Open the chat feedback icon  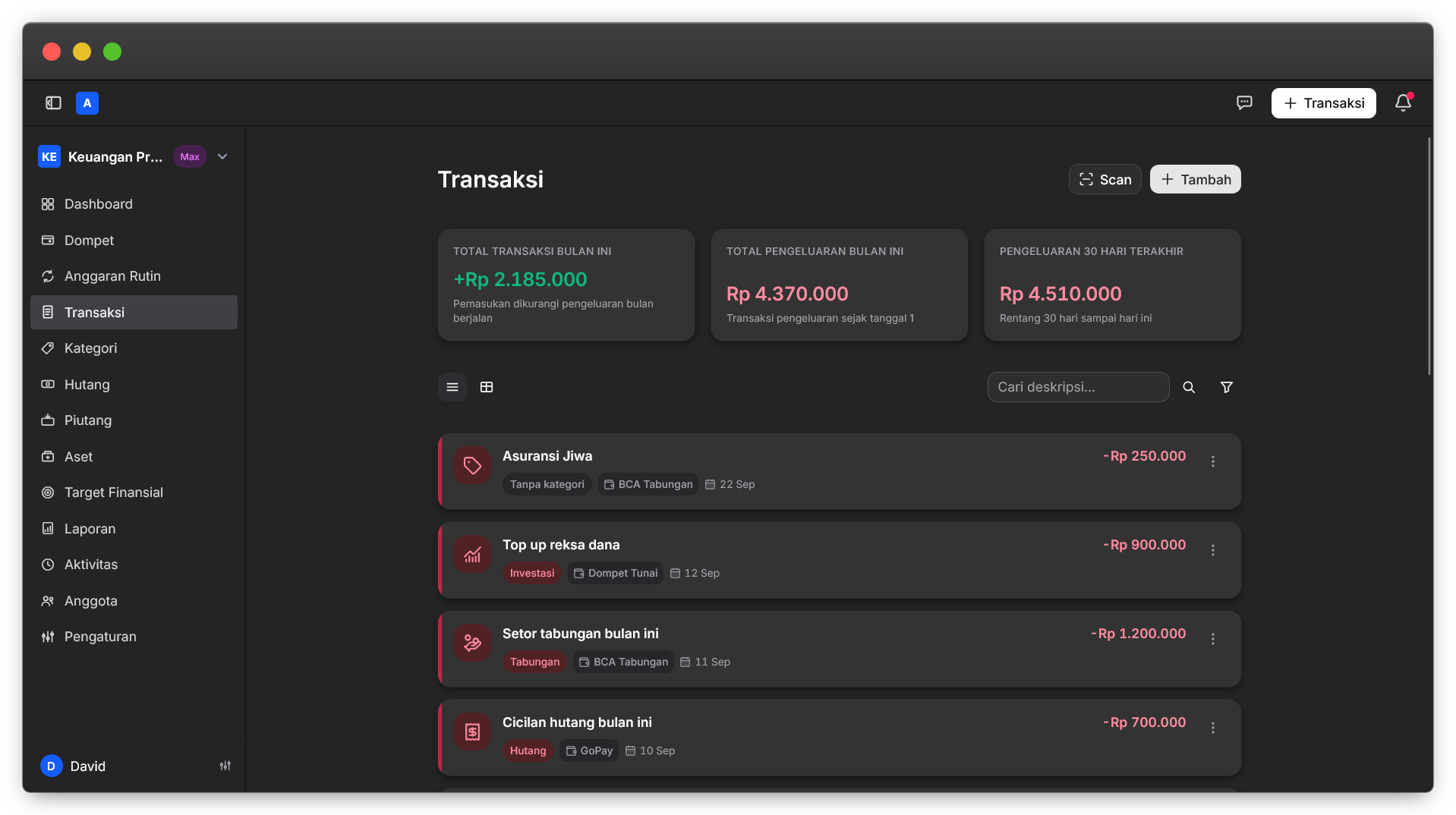pyautogui.click(x=1244, y=103)
